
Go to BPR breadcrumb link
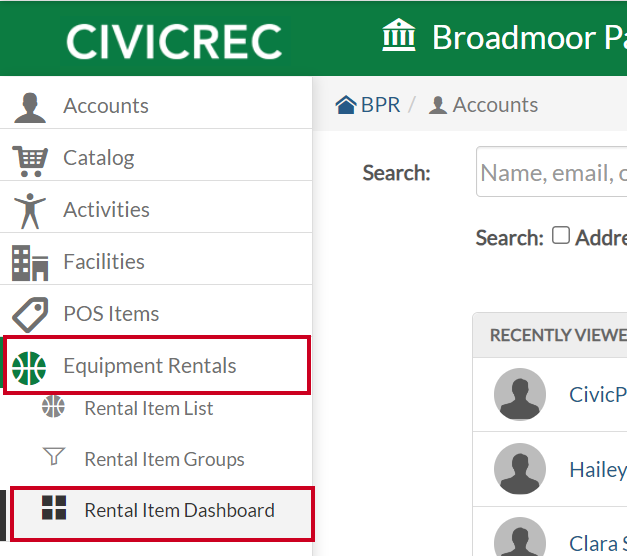(x=380, y=105)
